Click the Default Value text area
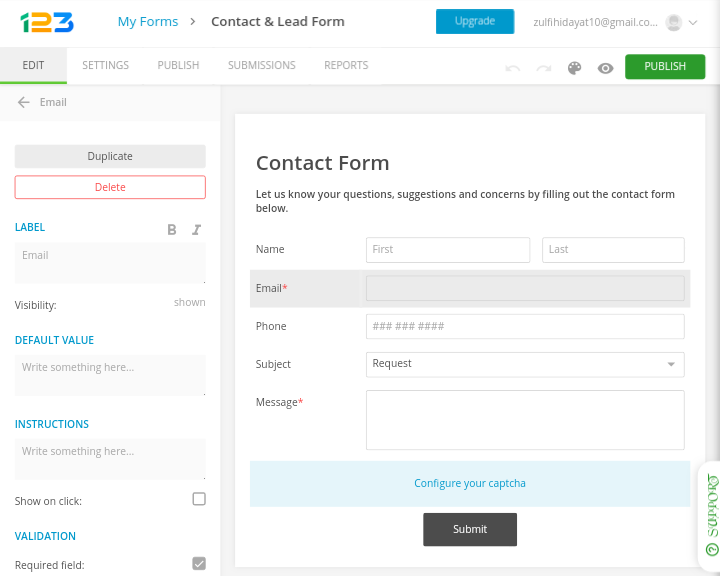720x576 pixels. pyautogui.click(x=110, y=375)
